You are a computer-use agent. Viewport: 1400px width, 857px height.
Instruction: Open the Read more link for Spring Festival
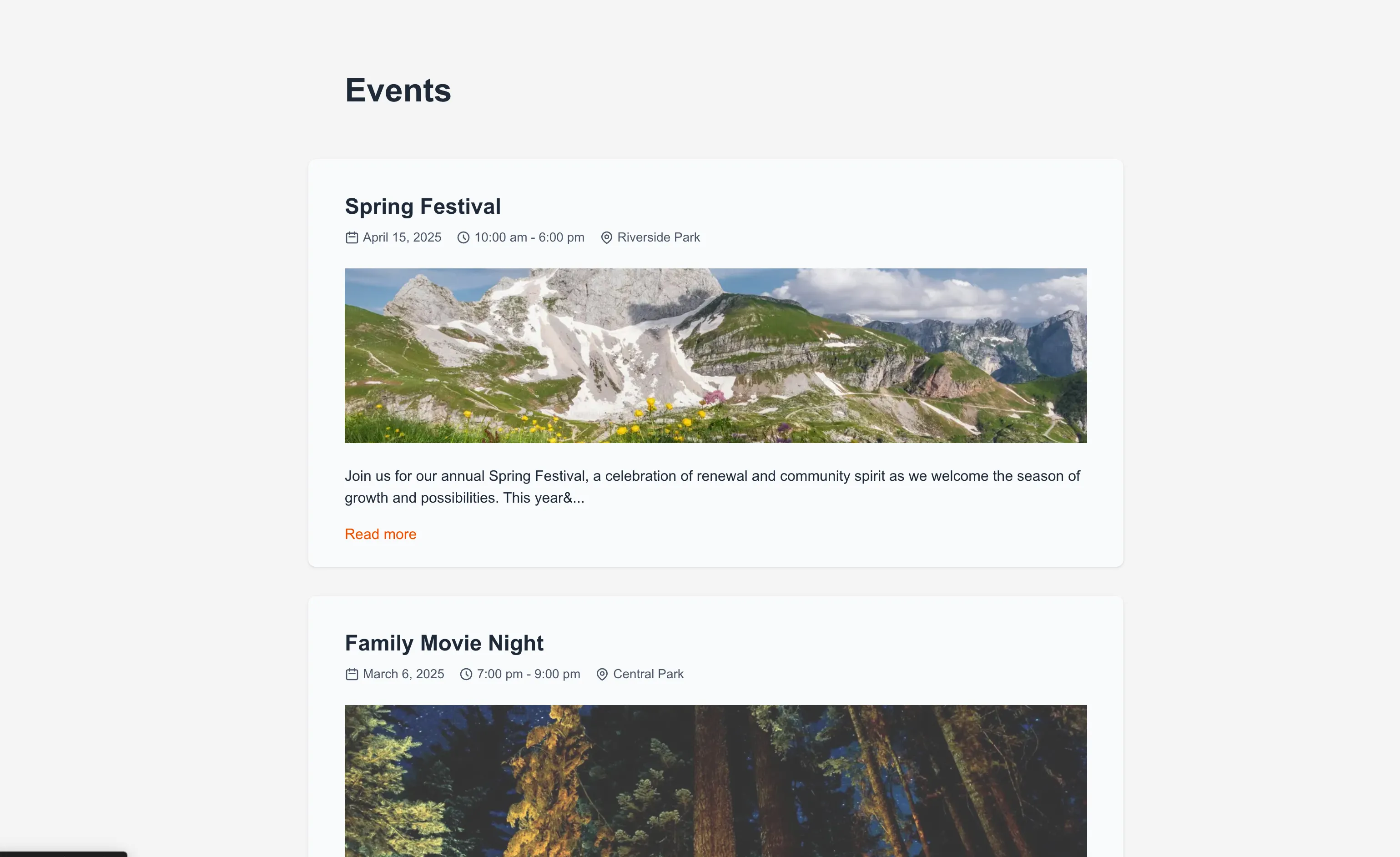click(x=380, y=534)
